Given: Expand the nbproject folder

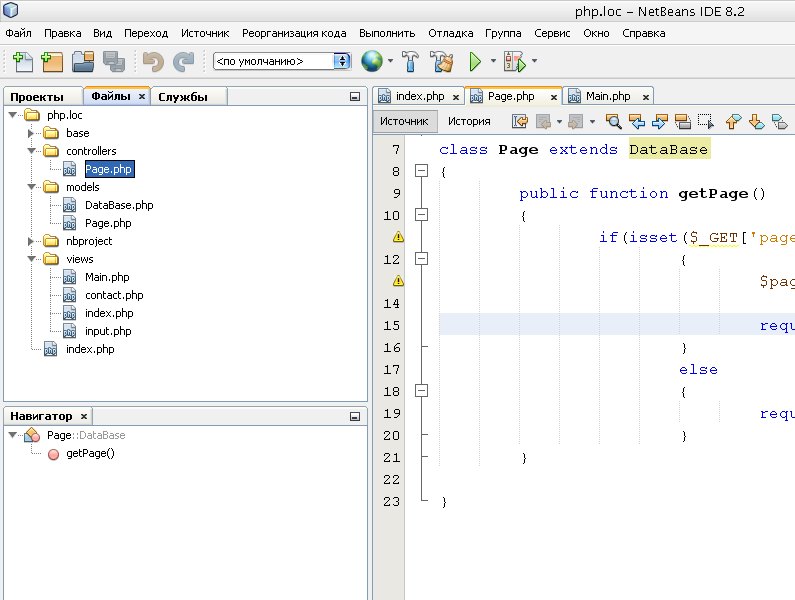Looking at the screenshot, I should [32, 241].
